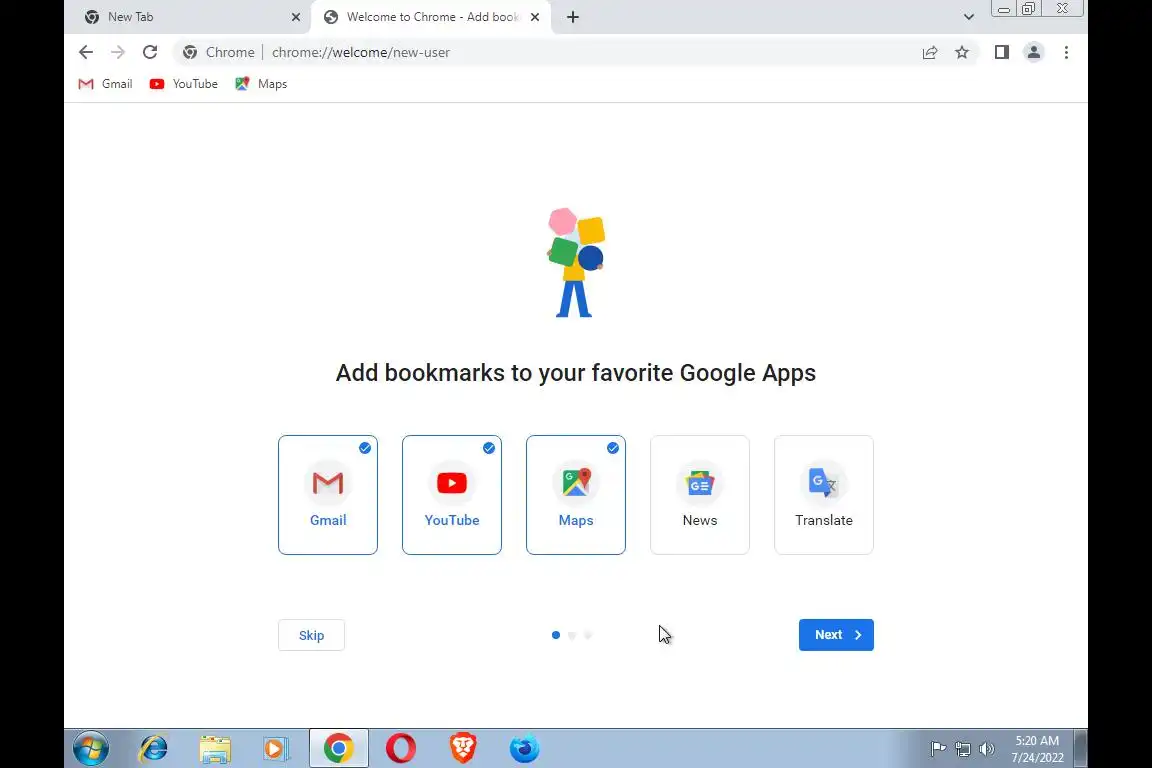Screen dimensions: 1152x768
Task: Open the volume speaker tray icon
Action: [x=987, y=749]
